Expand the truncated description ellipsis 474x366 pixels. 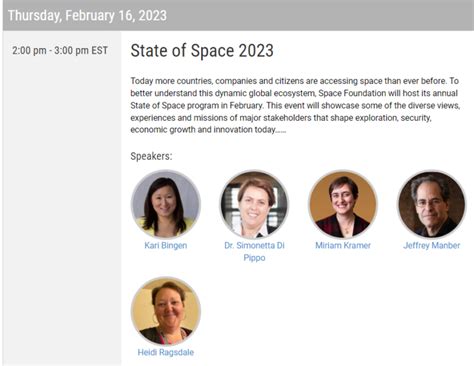coord(281,131)
